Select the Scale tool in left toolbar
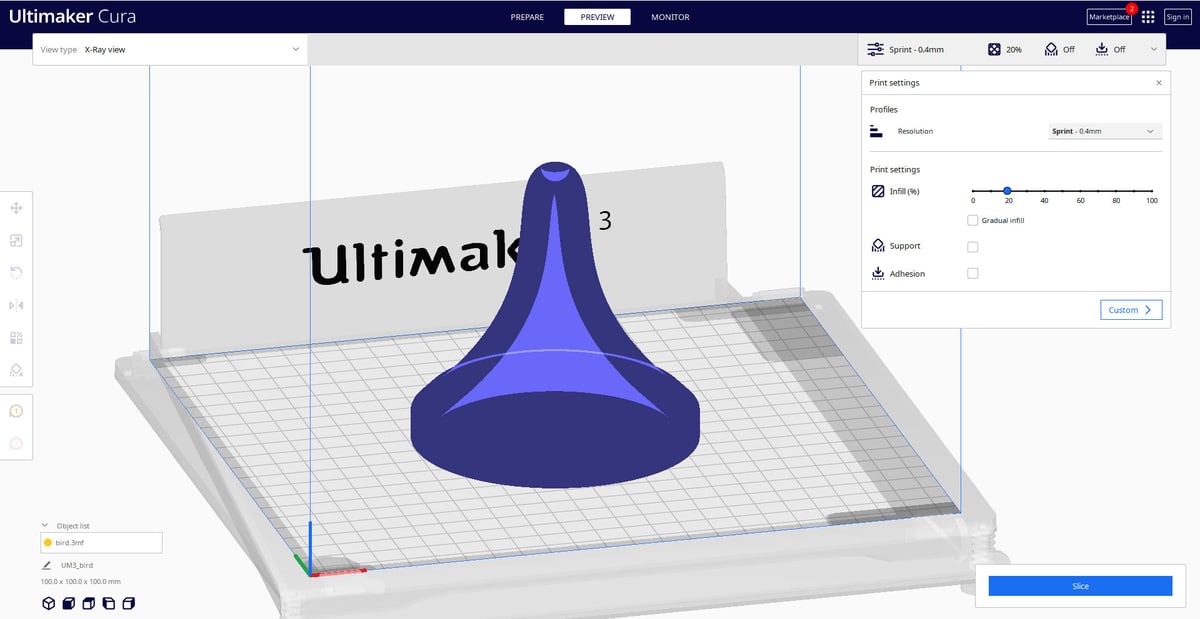The height and width of the screenshot is (619, 1200). point(16,240)
